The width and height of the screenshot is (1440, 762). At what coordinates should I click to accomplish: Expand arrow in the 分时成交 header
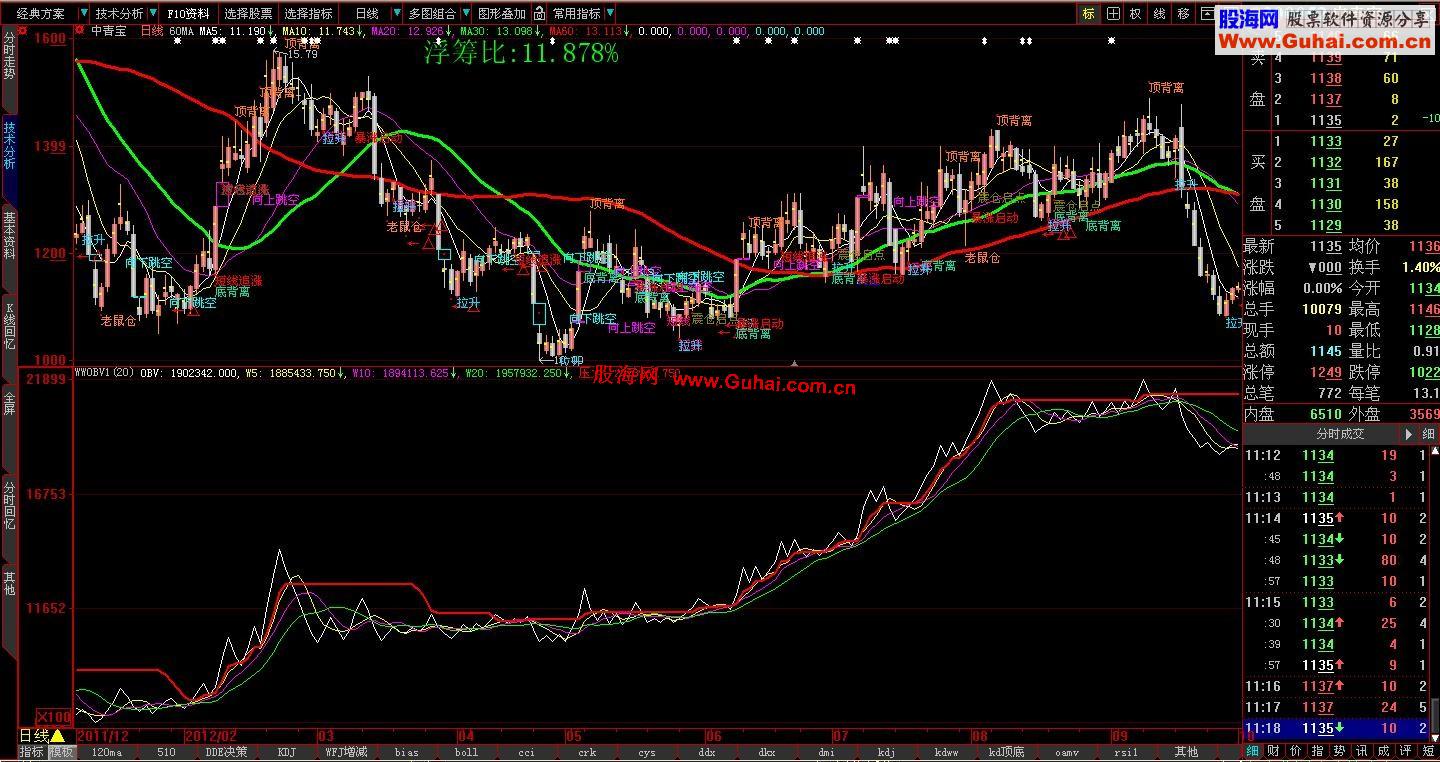click(1409, 434)
